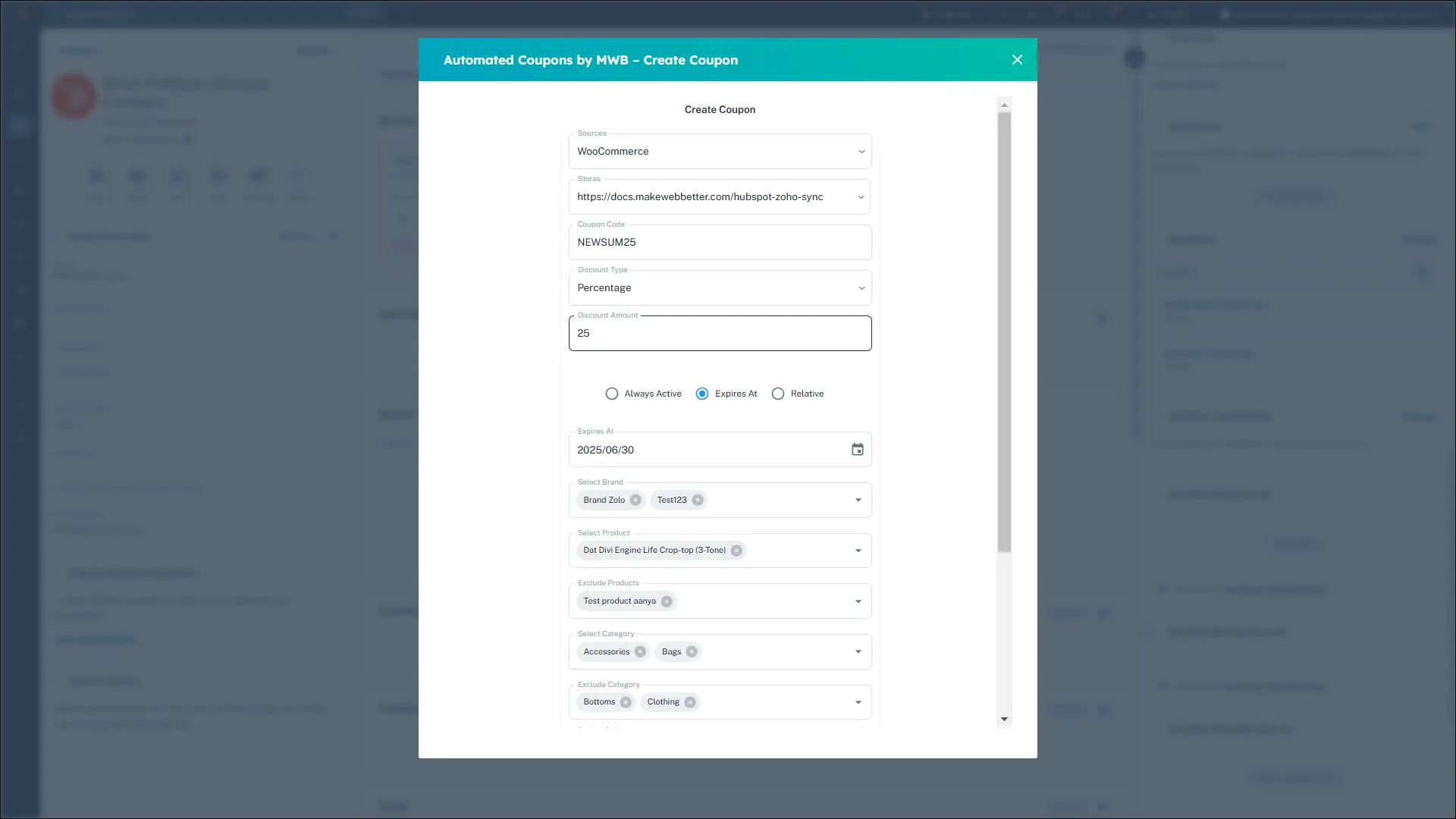Select the Relative radio option

778,394
